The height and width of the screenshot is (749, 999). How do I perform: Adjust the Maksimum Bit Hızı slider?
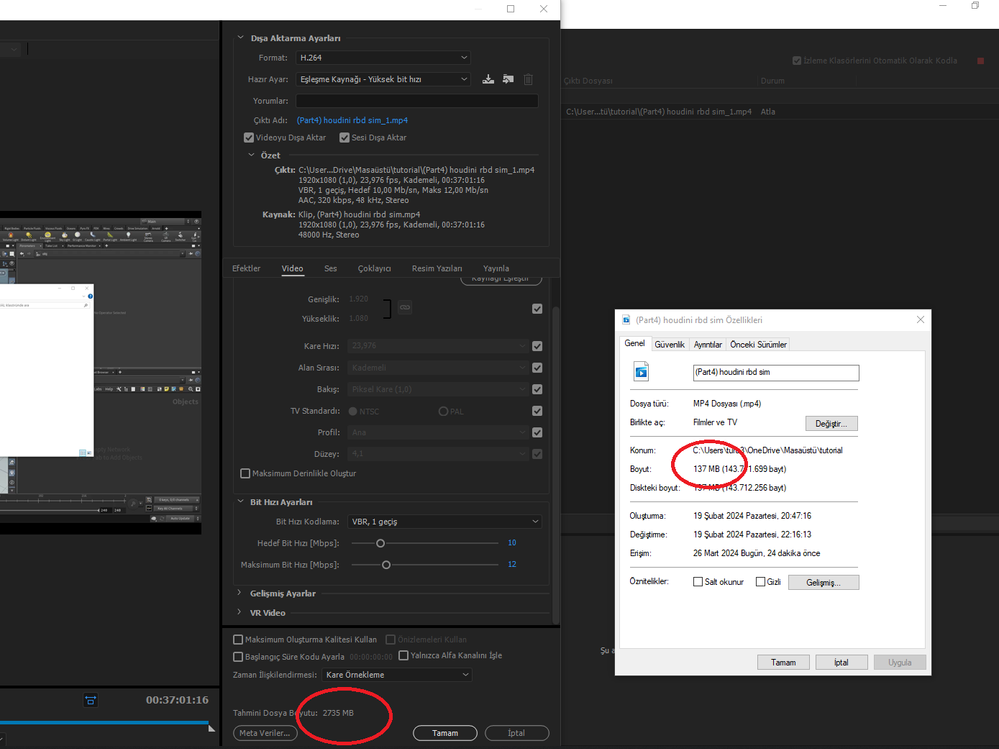(386, 565)
